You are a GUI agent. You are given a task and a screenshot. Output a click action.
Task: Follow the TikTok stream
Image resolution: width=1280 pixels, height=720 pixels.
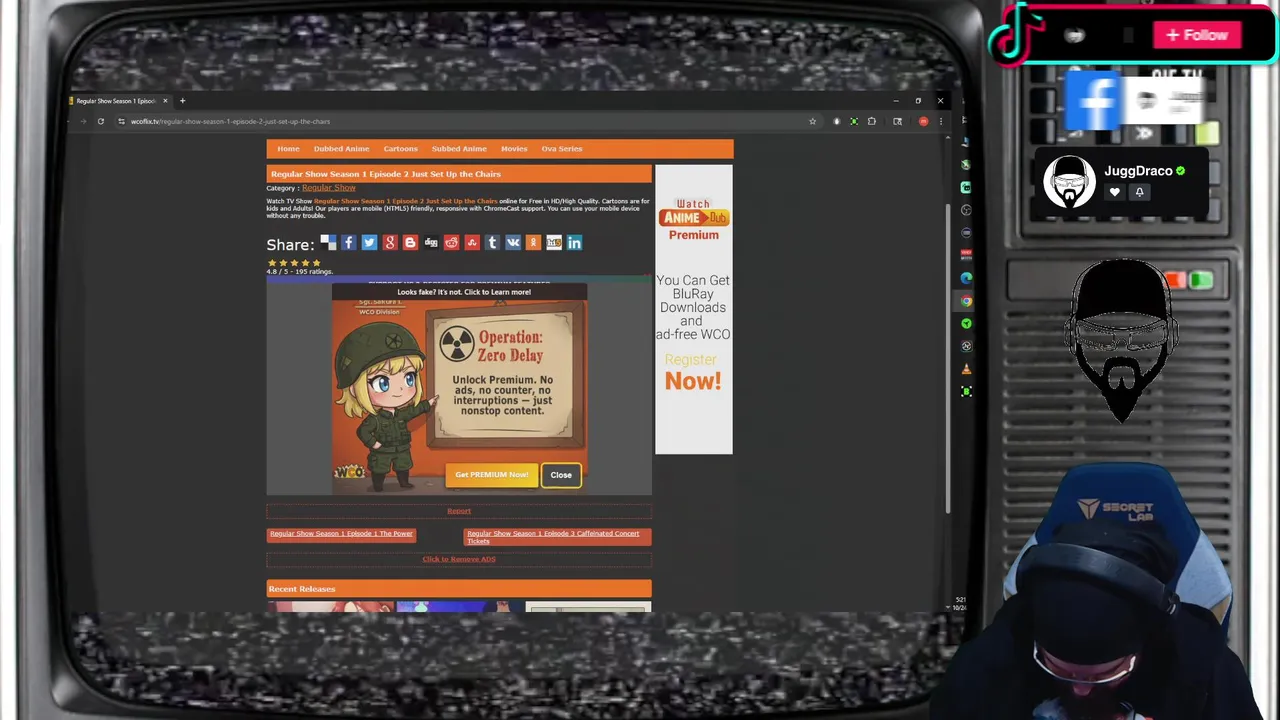pos(1197,35)
